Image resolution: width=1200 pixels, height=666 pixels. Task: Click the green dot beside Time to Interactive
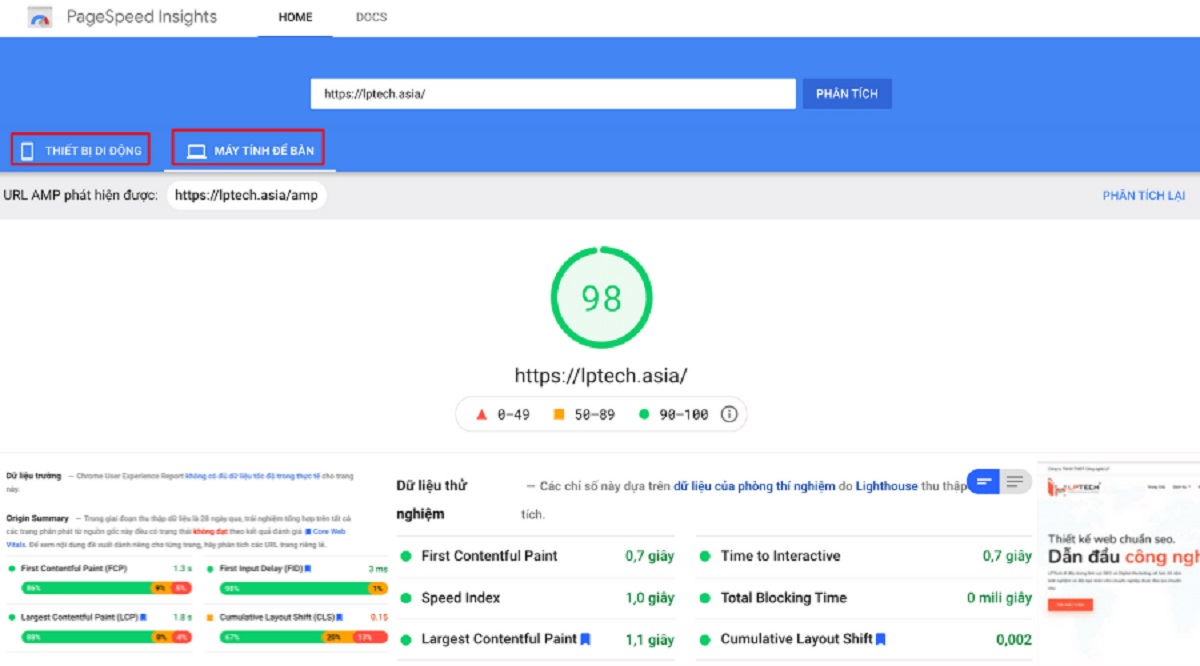pyautogui.click(x=706, y=556)
